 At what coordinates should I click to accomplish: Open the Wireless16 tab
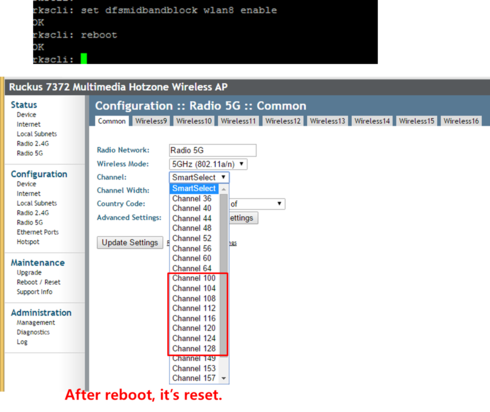pyautogui.click(x=461, y=121)
